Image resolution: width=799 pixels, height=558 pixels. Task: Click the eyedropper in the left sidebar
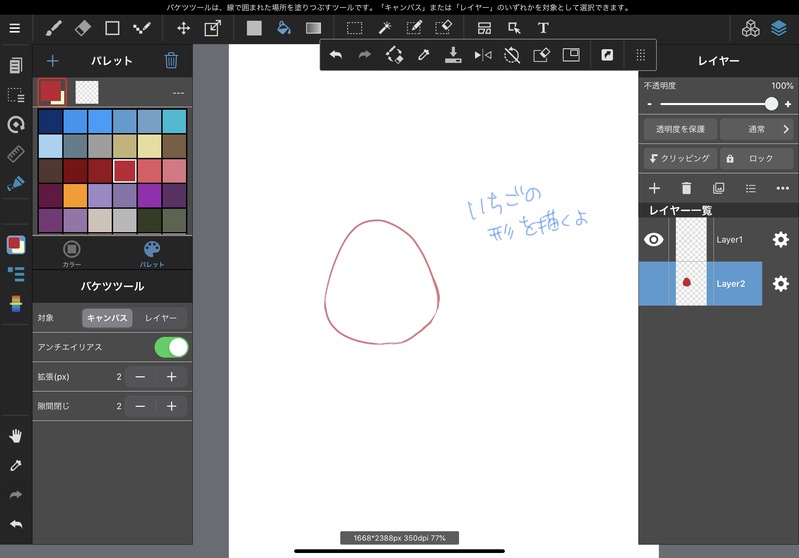pos(15,465)
